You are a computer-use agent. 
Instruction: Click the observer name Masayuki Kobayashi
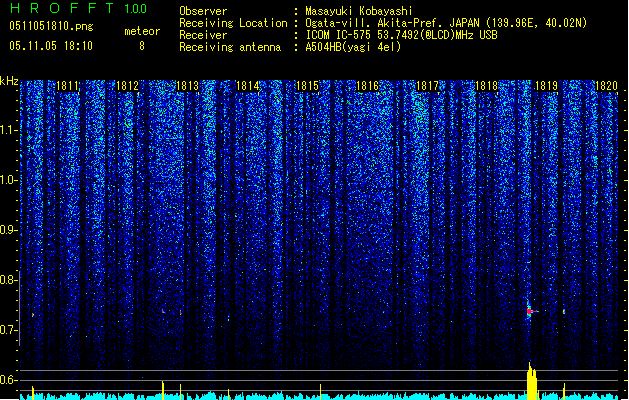coord(359,11)
